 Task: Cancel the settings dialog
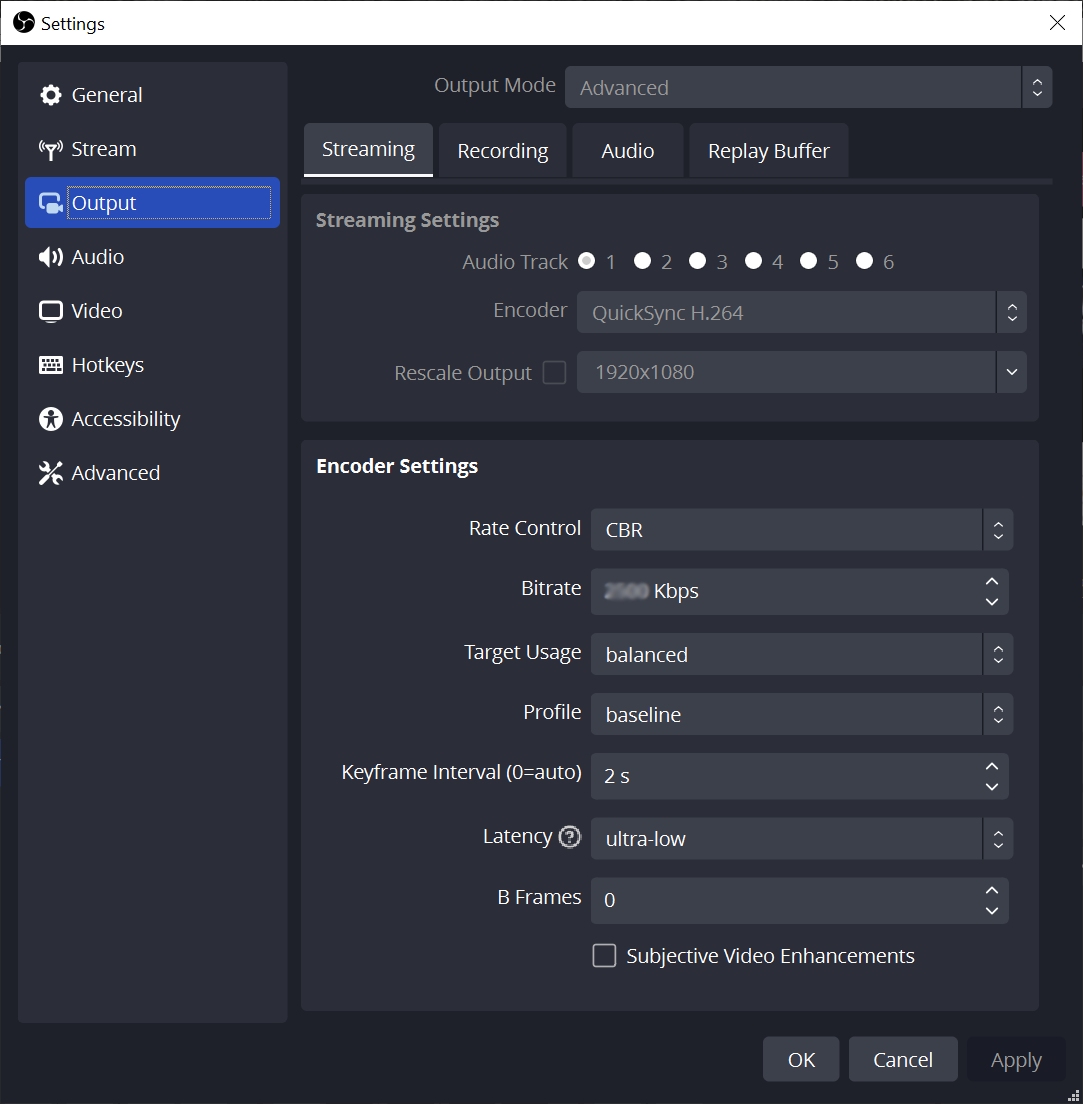coord(902,1059)
